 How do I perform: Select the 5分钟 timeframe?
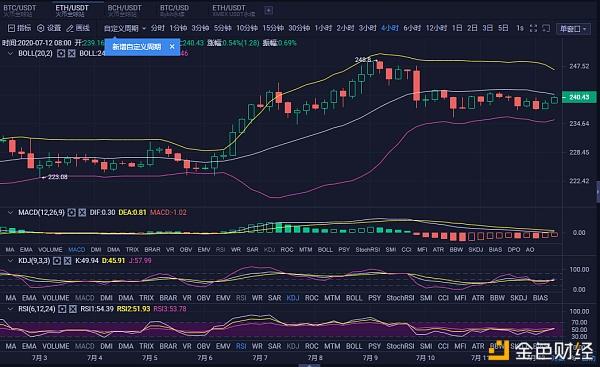point(222,28)
